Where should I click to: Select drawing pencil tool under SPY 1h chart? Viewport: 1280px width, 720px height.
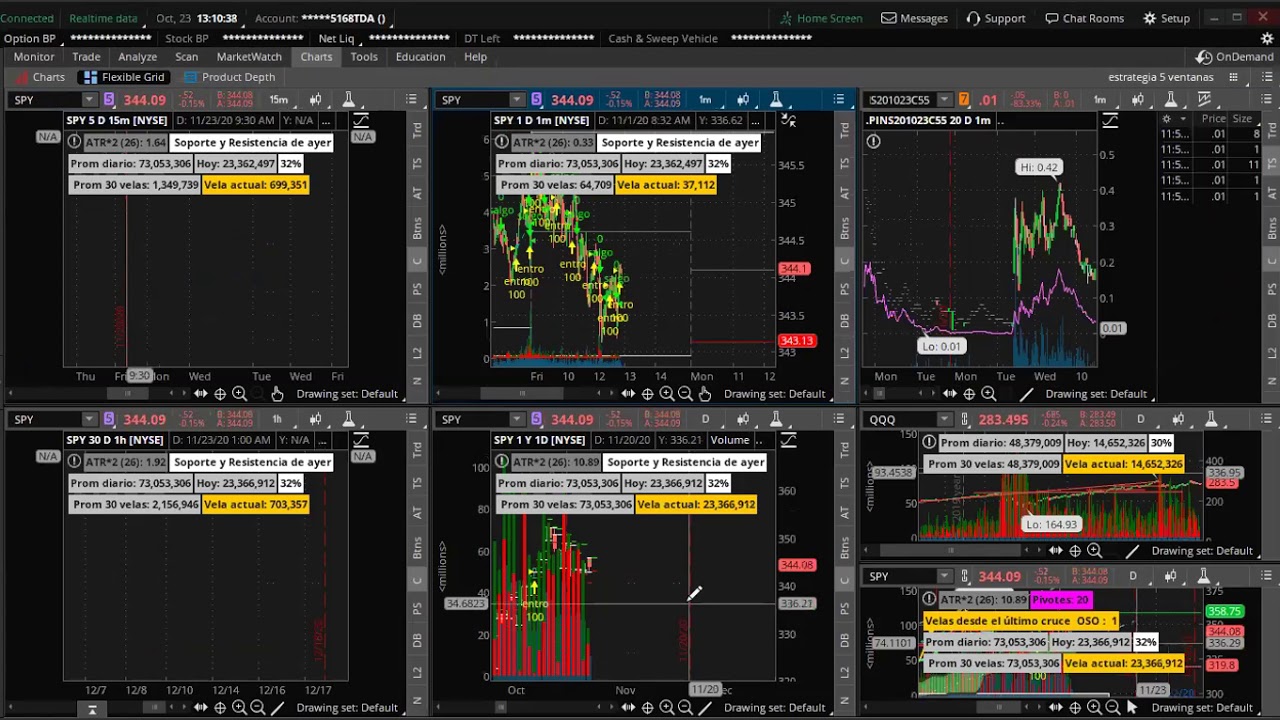click(x=277, y=708)
